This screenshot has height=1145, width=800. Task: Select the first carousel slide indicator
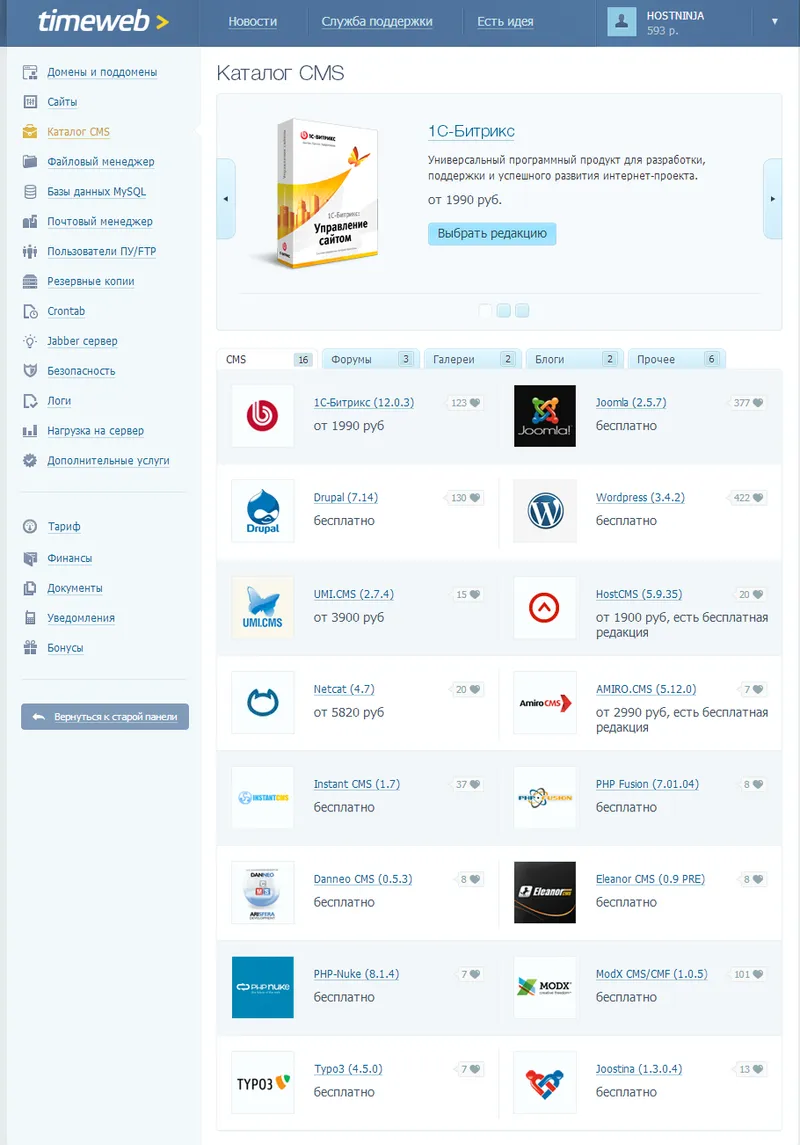(x=485, y=310)
